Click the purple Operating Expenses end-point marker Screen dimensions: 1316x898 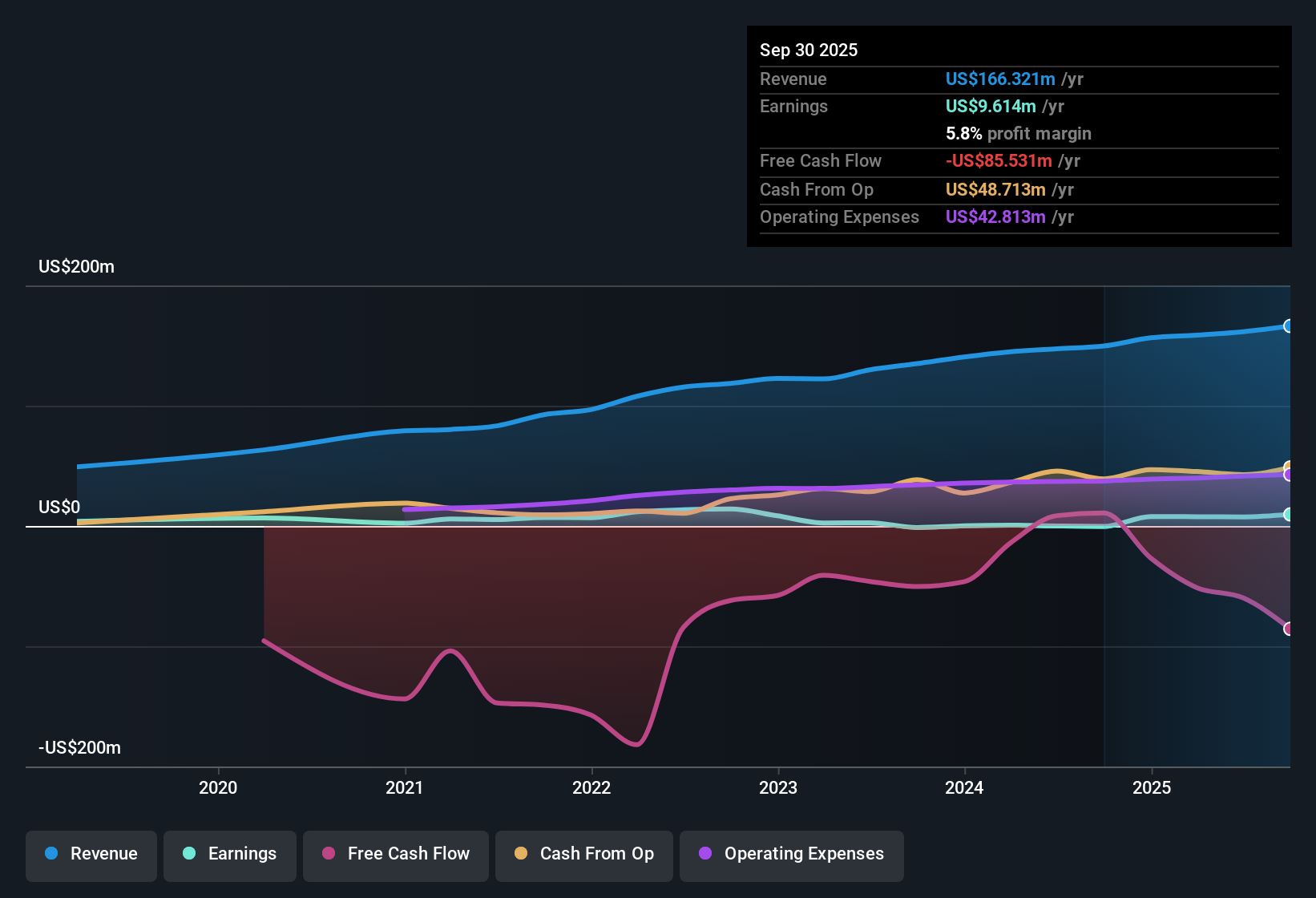pos(1289,475)
